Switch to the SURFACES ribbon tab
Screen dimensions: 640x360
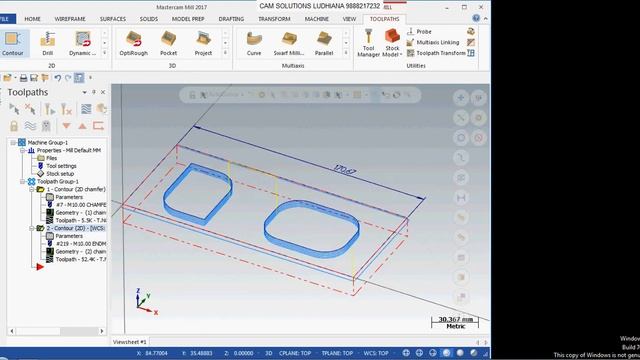point(113,19)
